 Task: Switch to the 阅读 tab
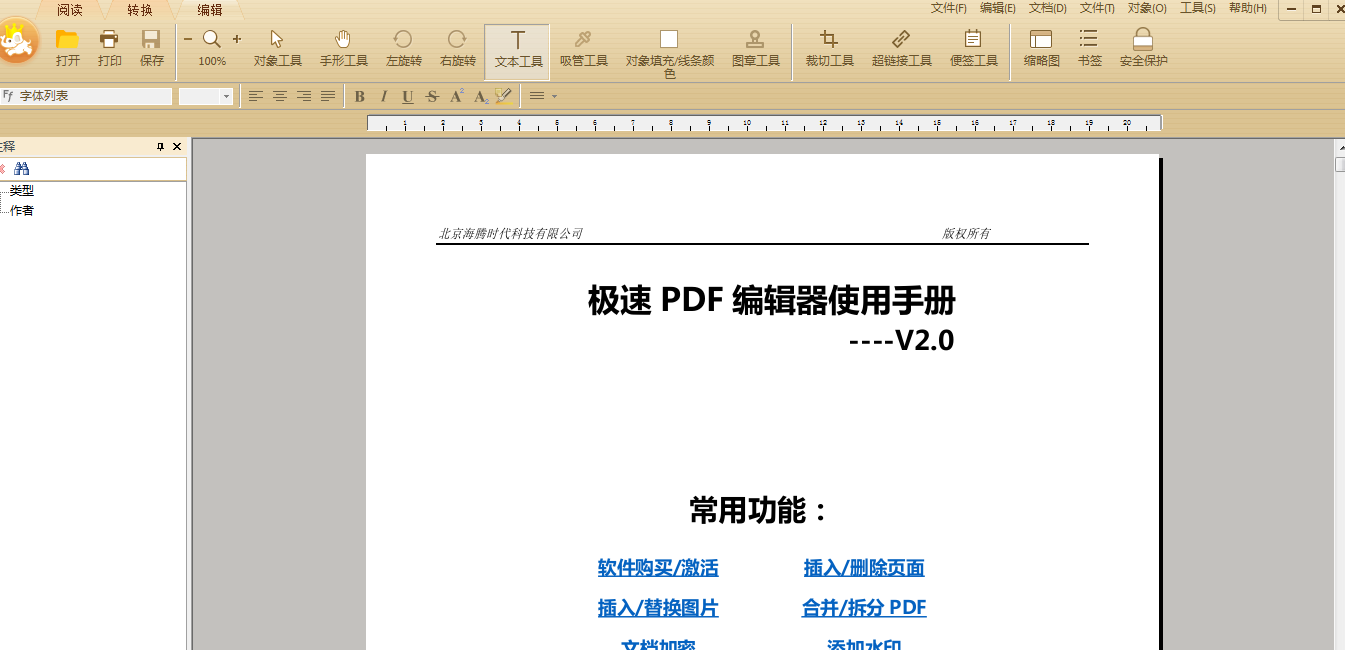[70, 10]
